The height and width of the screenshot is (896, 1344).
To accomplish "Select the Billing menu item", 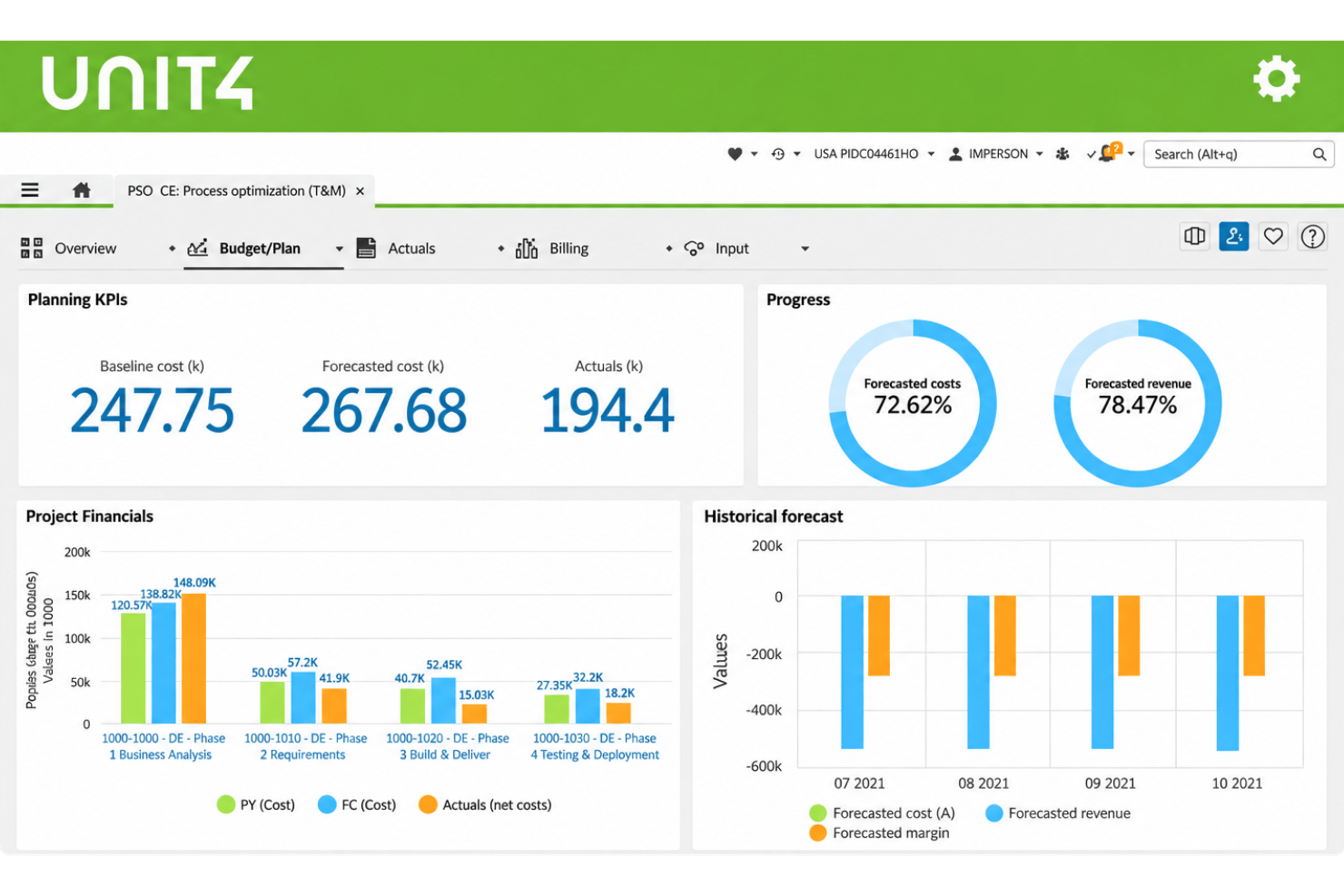I will pos(568,249).
